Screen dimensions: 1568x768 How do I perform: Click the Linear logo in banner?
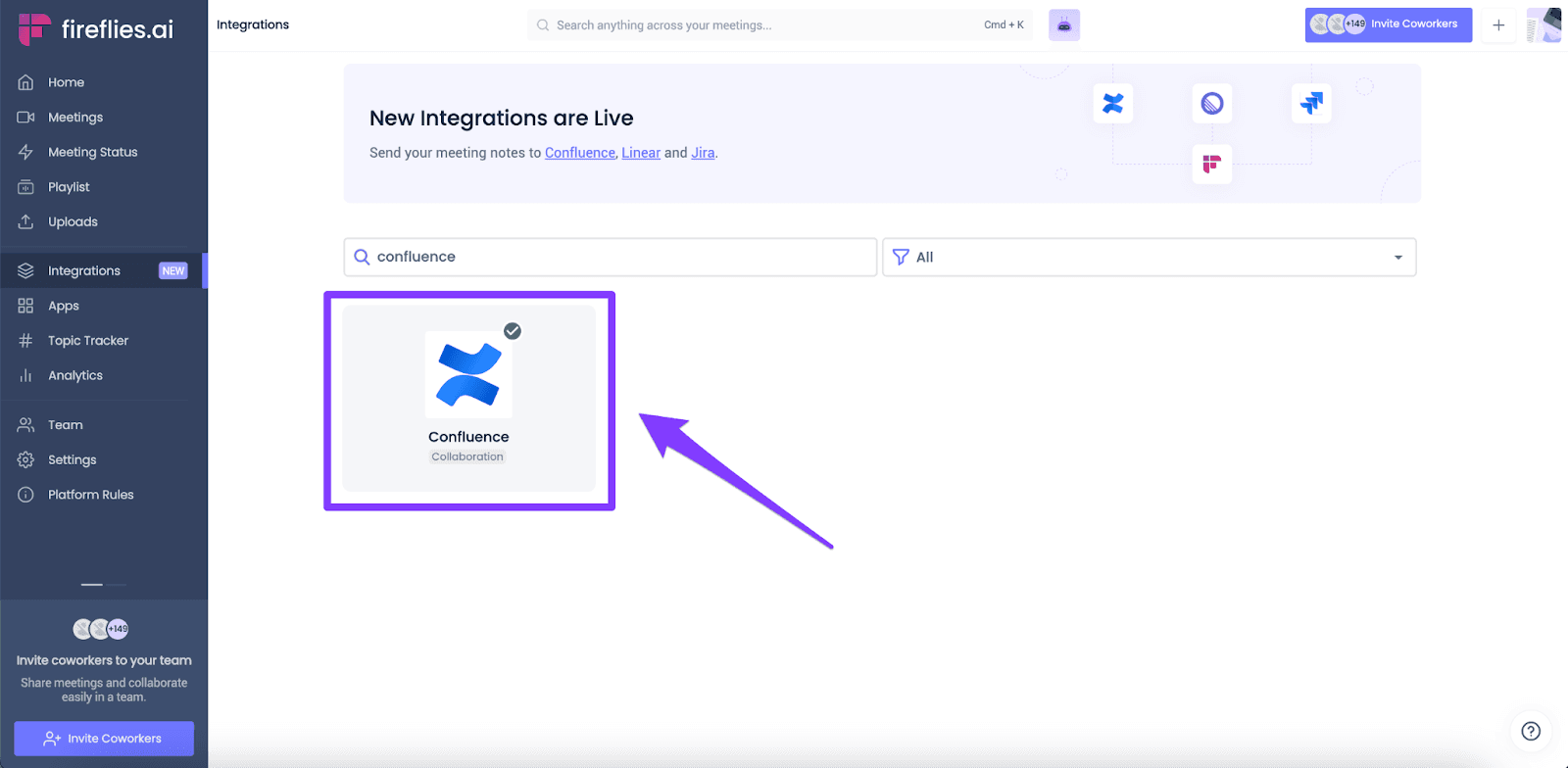(1212, 103)
